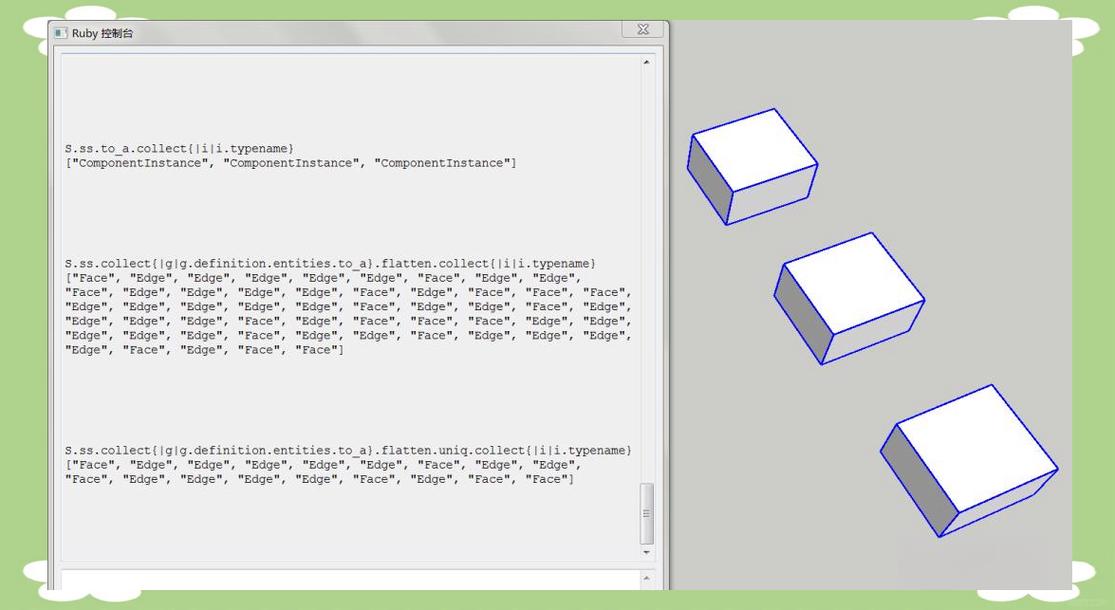
Task: Select the uppermost box component in the viewport
Action: pos(752,166)
